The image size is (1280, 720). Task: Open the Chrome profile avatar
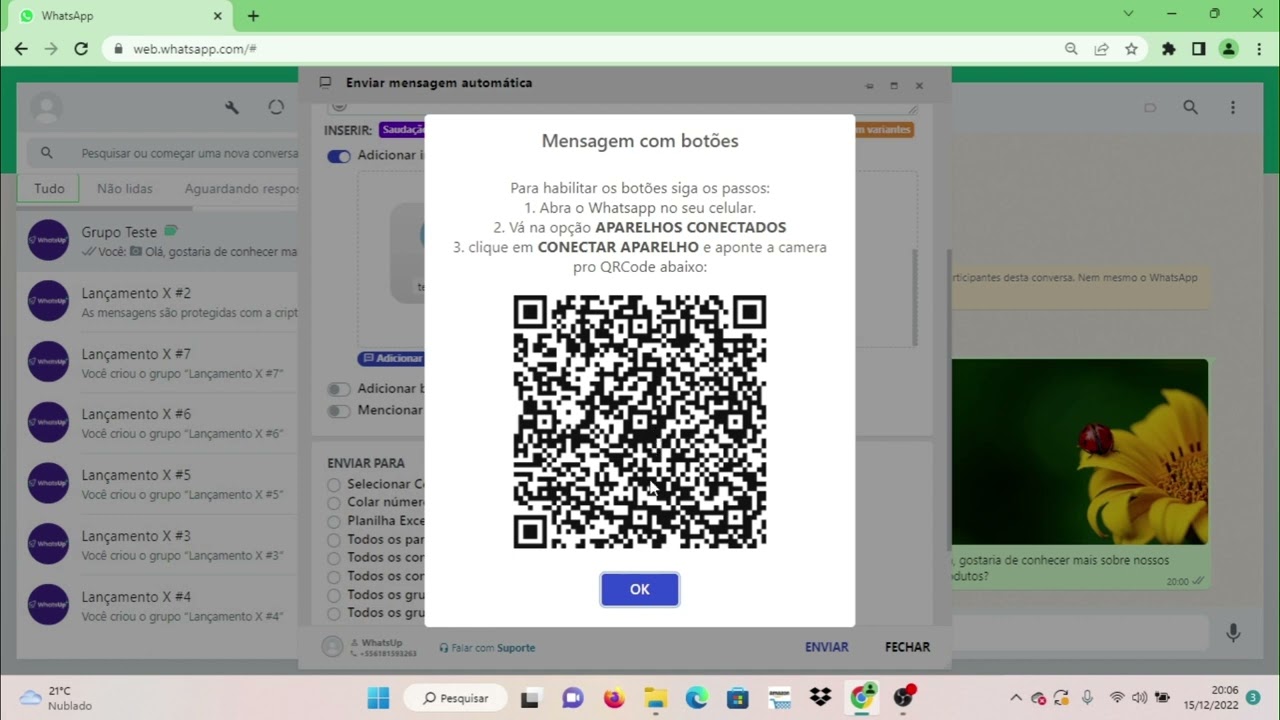point(1229,48)
